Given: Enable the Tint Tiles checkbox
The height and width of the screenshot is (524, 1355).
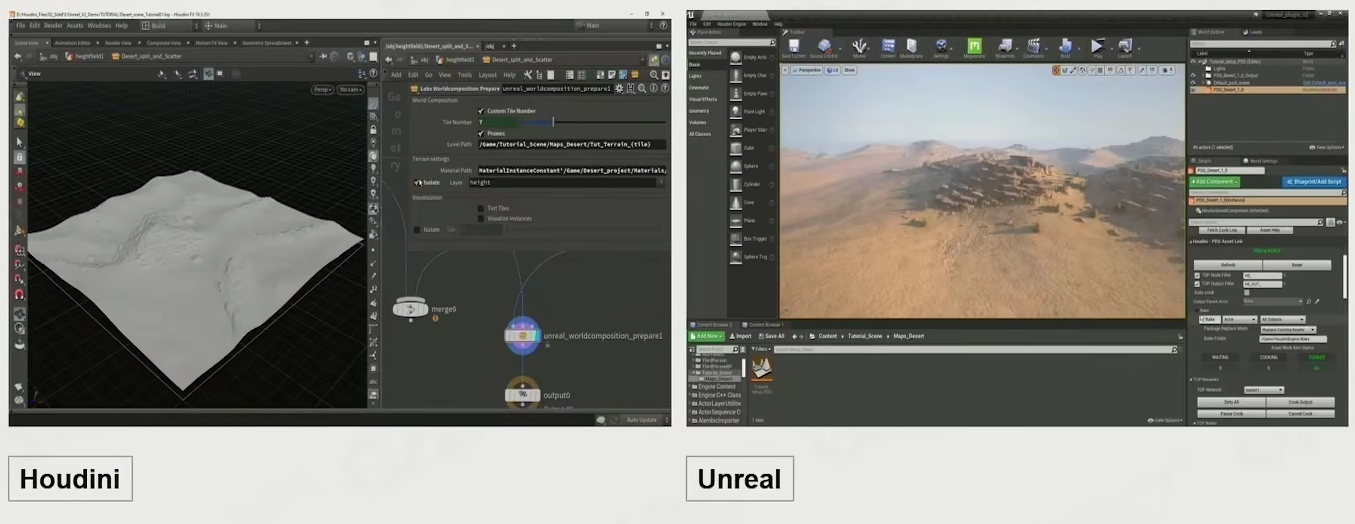Looking at the screenshot, I should [481, 208].
